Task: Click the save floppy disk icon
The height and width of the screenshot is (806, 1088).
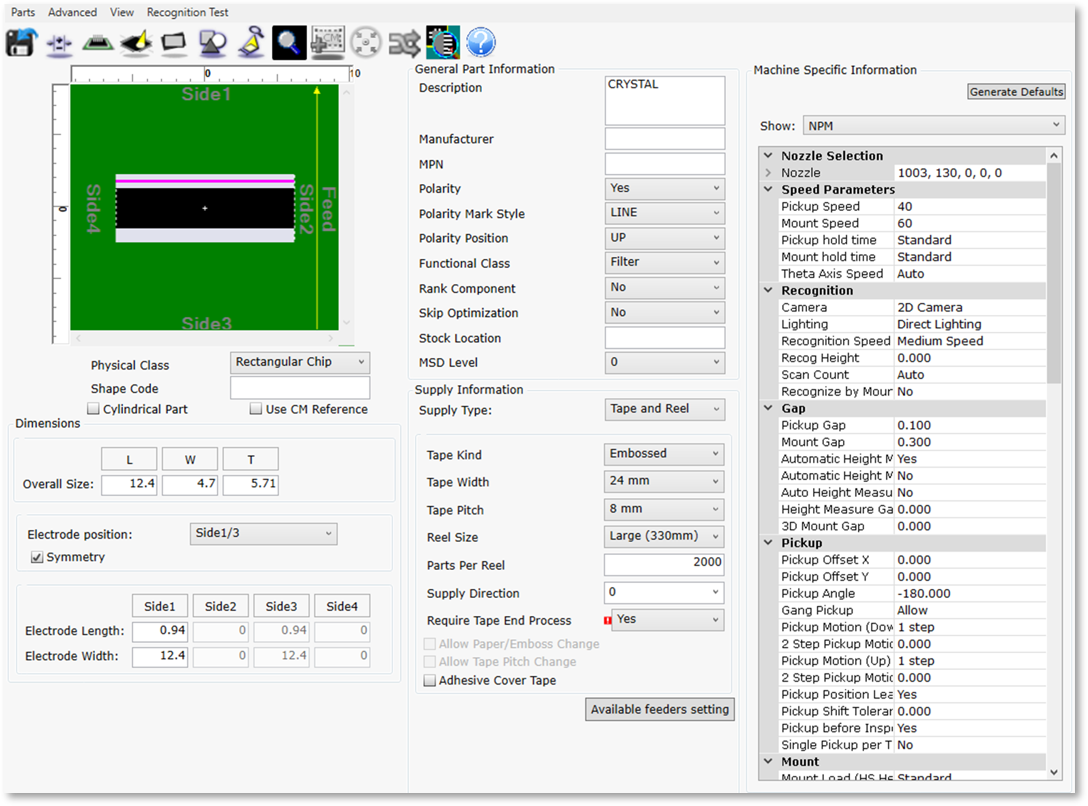Action: tap(21, 43)
